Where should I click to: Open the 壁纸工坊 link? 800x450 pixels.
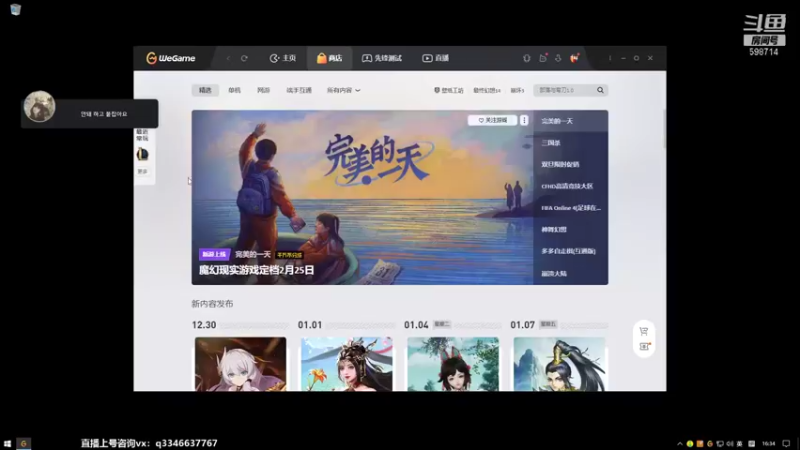[x=448, y=90]
